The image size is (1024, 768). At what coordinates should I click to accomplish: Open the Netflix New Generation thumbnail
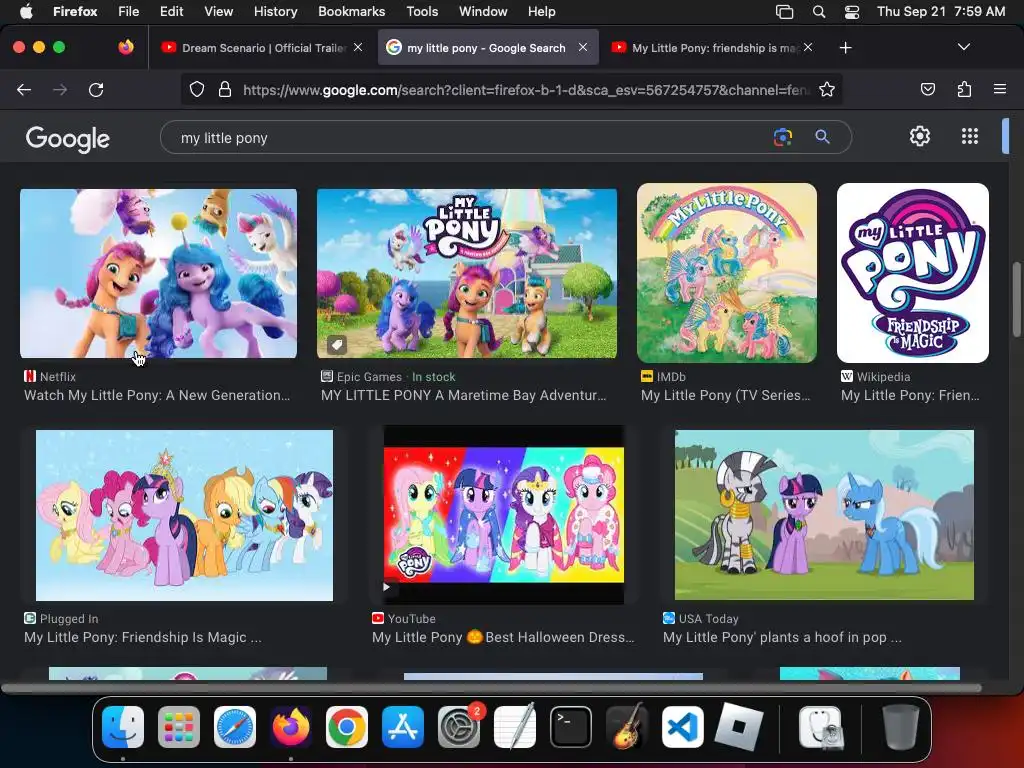pyautogui.click(x=158, y=273)
